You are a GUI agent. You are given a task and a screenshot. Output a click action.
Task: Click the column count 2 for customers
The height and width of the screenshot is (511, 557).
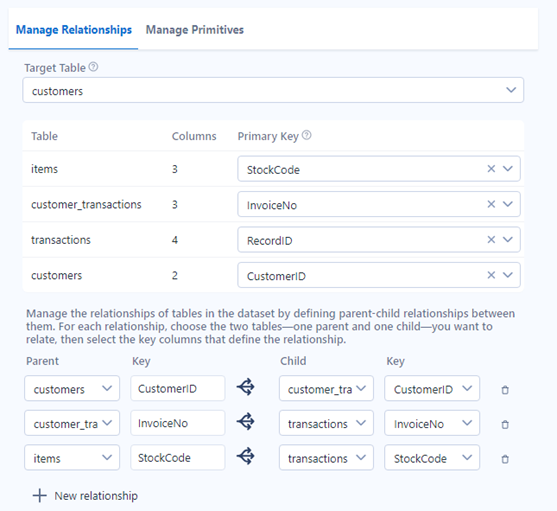click(175, 276)
